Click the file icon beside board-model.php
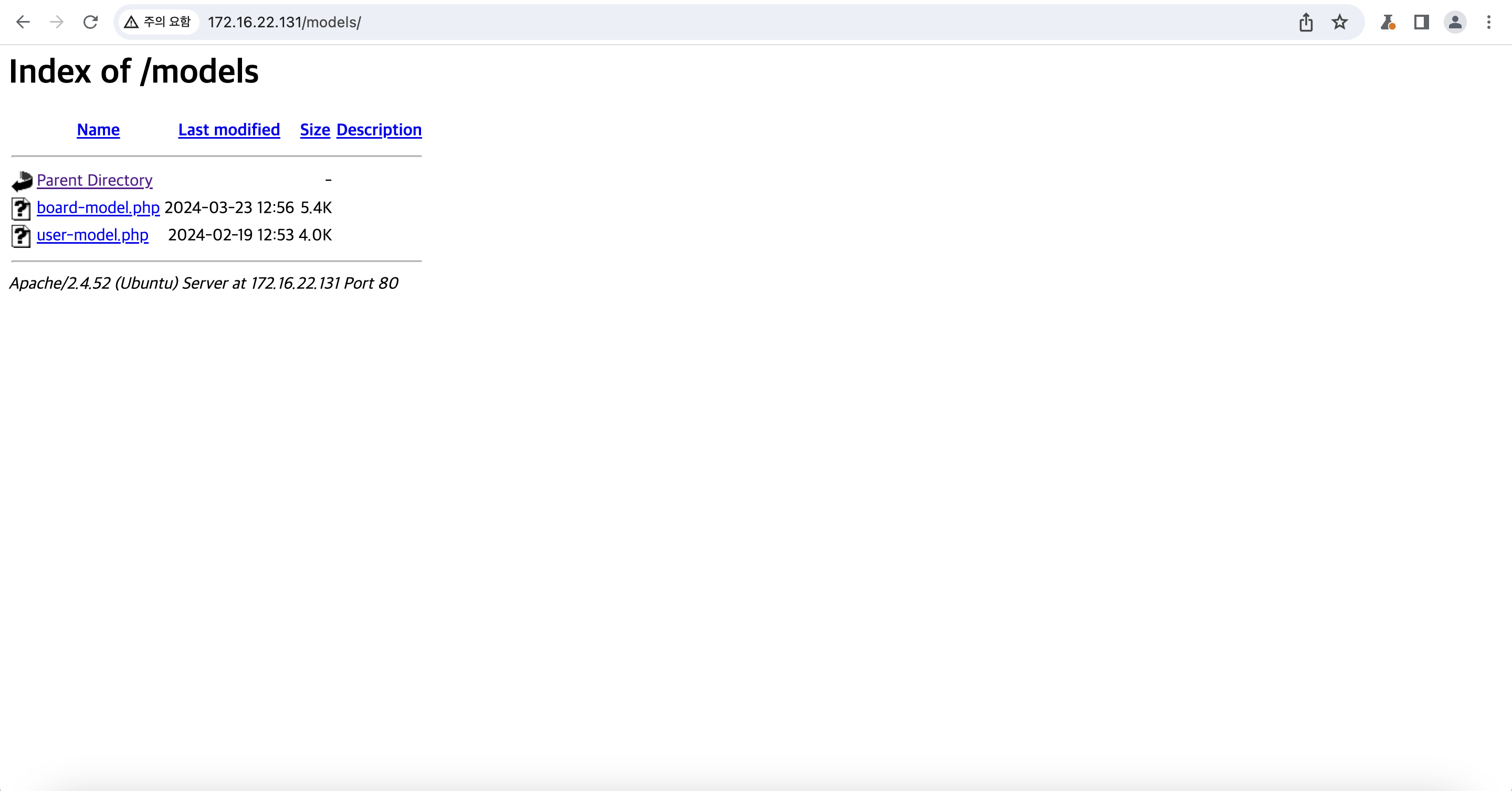 pos(21,209)
